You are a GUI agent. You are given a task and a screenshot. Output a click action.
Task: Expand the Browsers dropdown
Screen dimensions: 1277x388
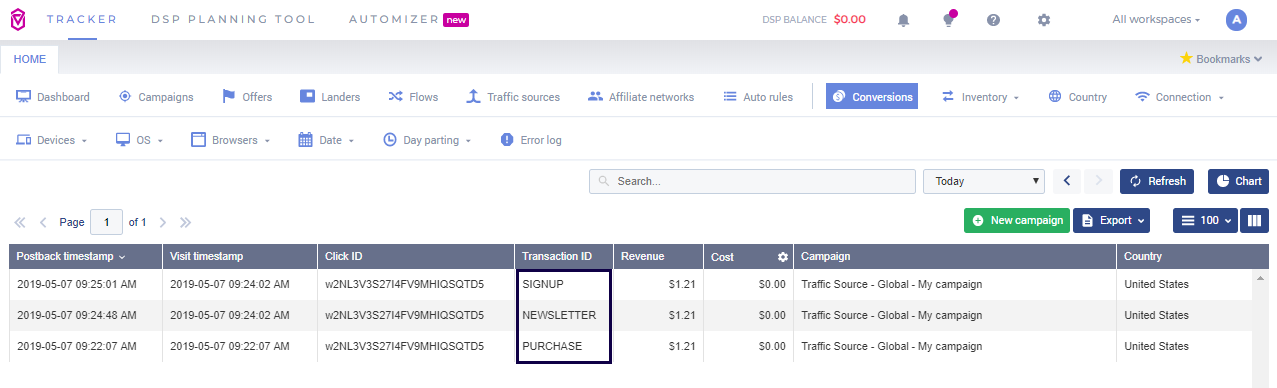click(231, 140)
